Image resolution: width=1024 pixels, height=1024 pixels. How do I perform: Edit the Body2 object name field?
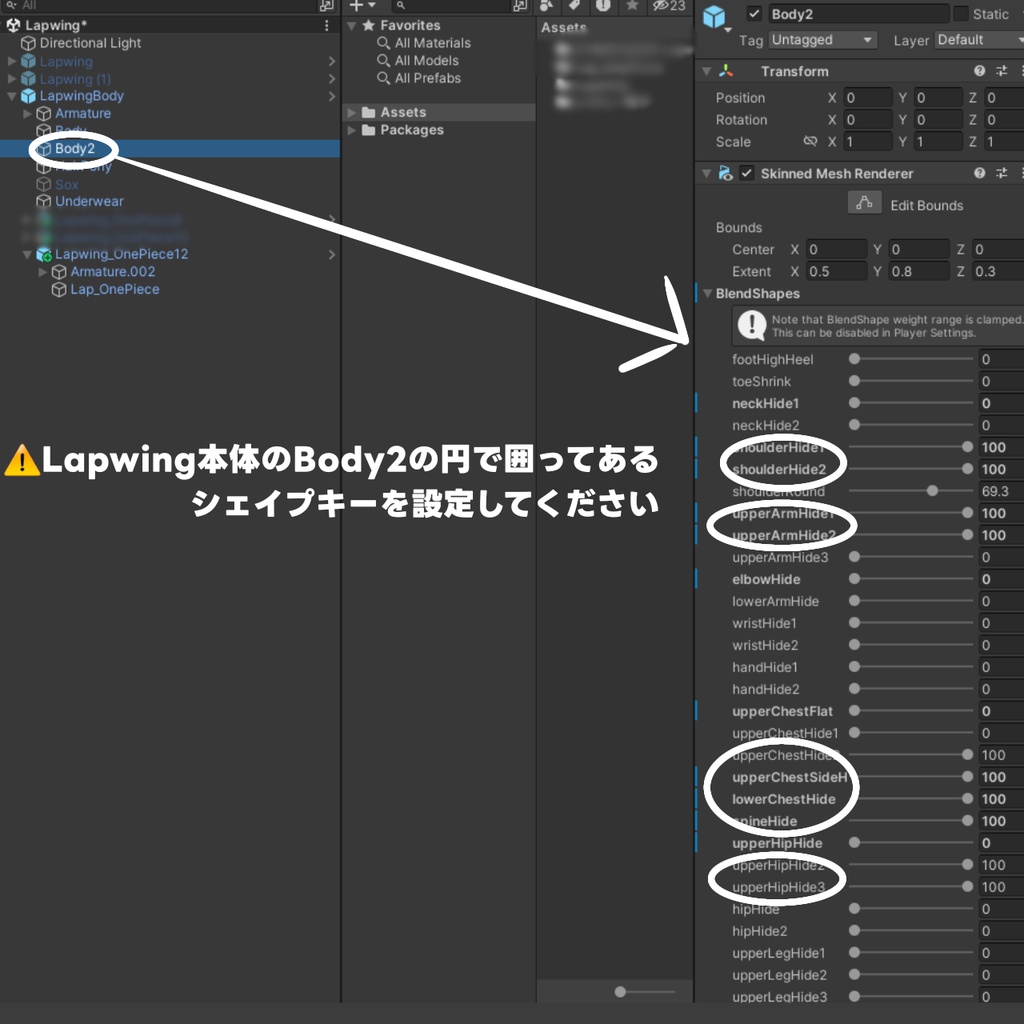point(857,14)
